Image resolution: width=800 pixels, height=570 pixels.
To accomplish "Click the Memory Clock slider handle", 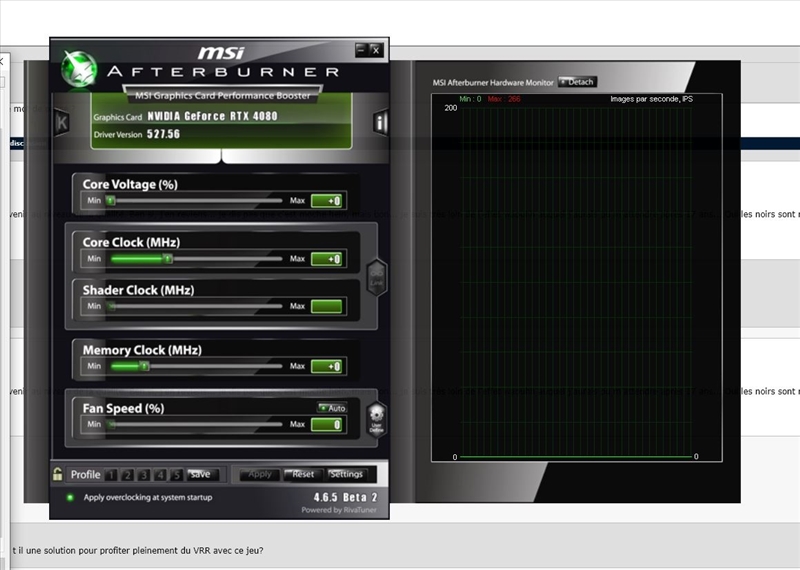I will point(144,366).
